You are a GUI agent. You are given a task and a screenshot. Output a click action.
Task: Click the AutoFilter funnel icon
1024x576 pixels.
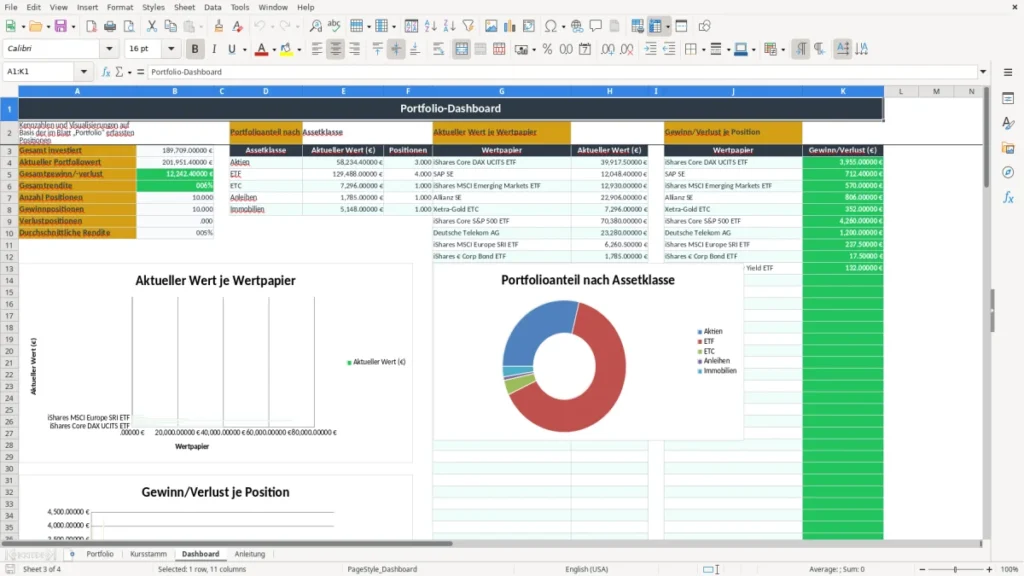(468, 26)
